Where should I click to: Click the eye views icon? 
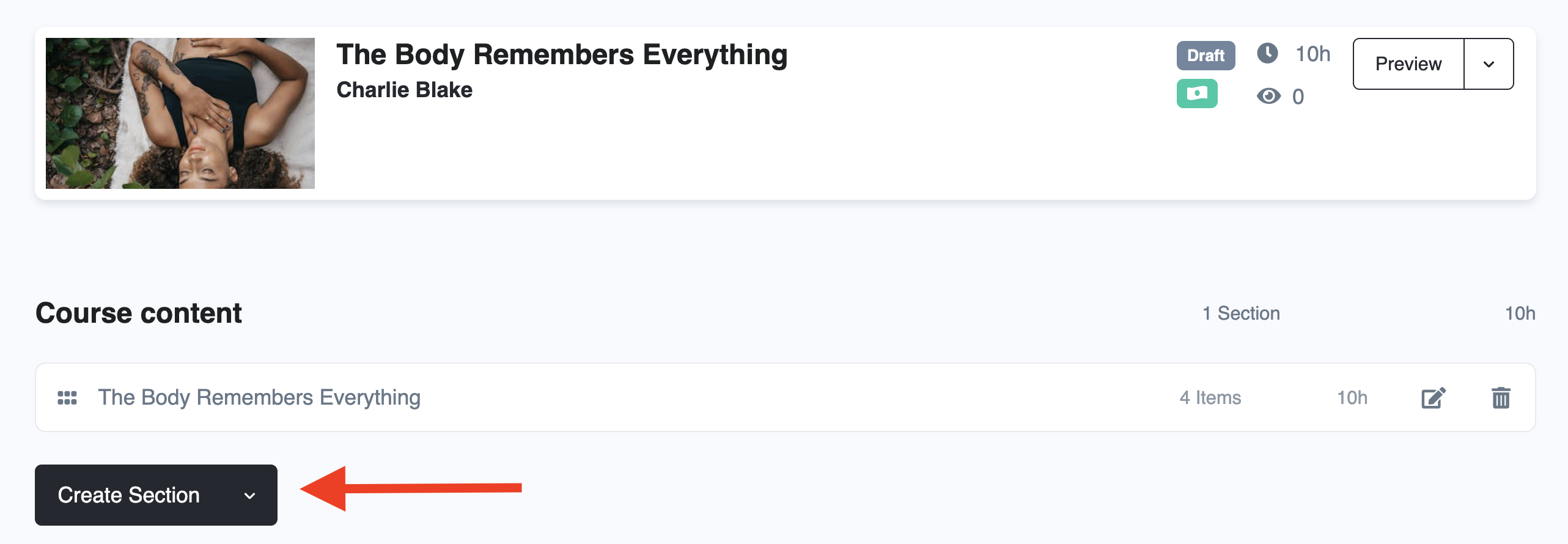point(1268,96)
